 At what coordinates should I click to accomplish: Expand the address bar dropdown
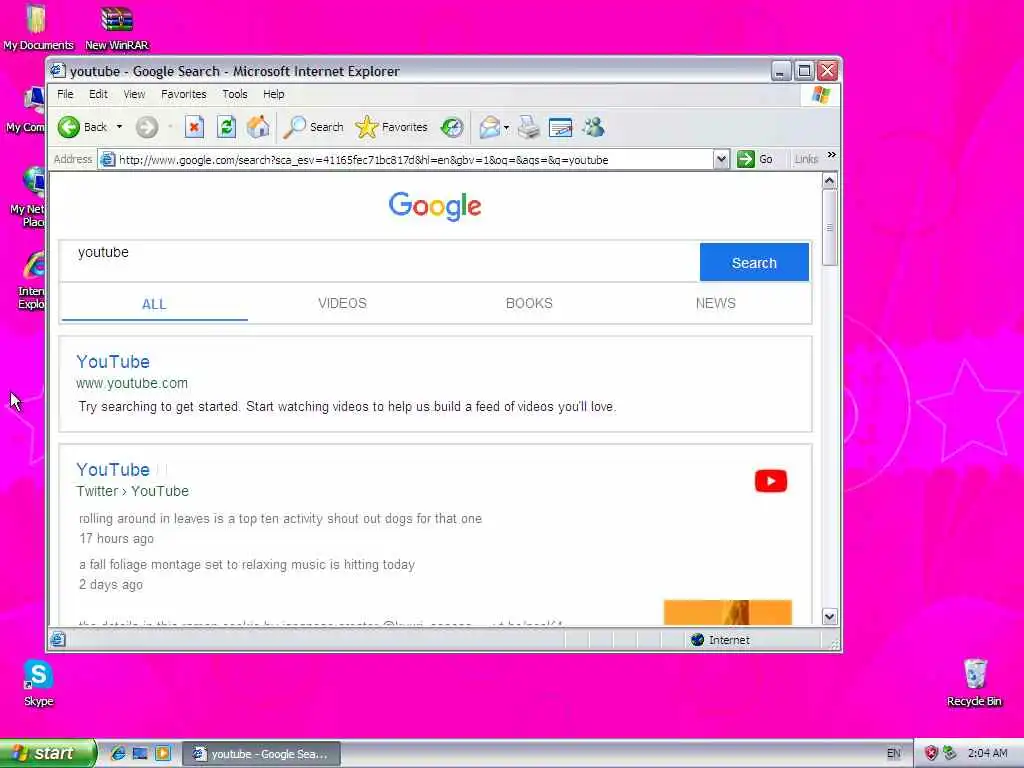(x=721, y=159)
